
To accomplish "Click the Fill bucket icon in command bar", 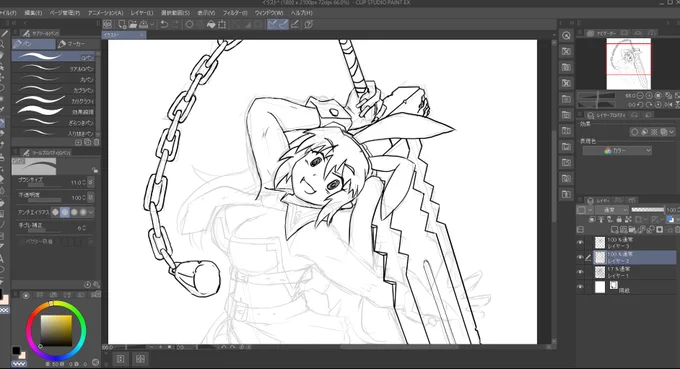I will [x=211, y=24].
